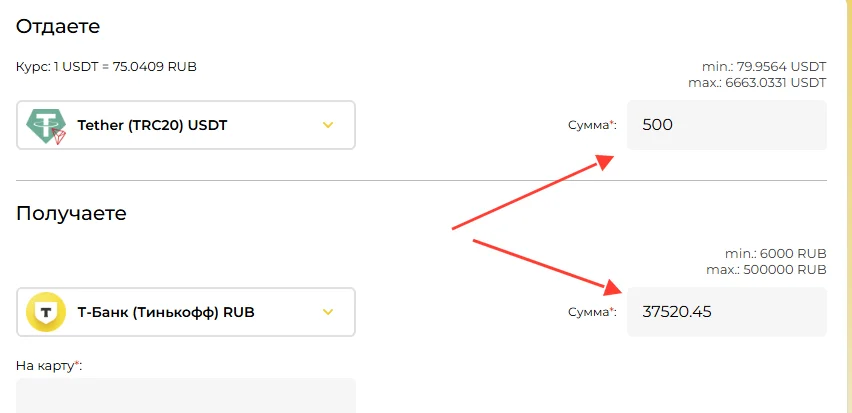Viewport: 852px width, 413px height.
Task: Click the Курс 1 USDT exchange rate text
Action: (106, 67)
